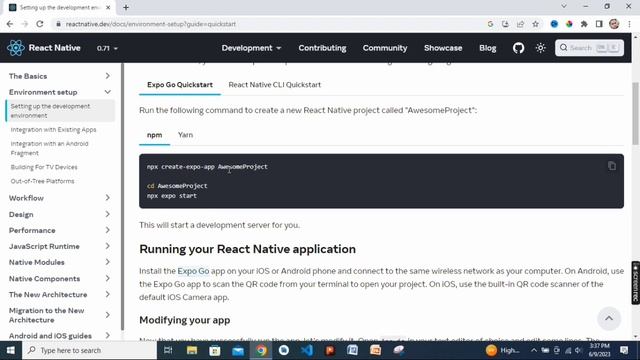Copy the code block using the copy icon

611,166
